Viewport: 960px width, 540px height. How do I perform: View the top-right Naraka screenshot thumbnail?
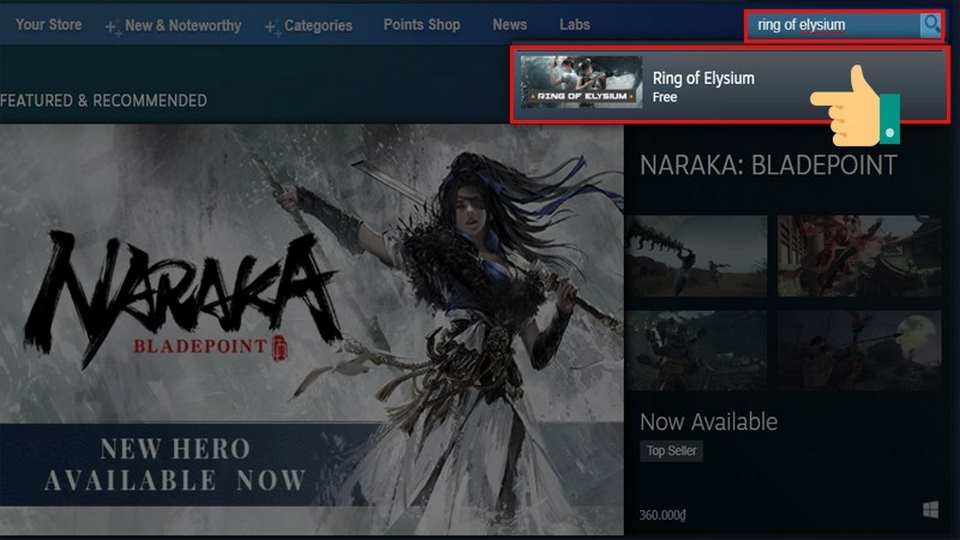860,256
